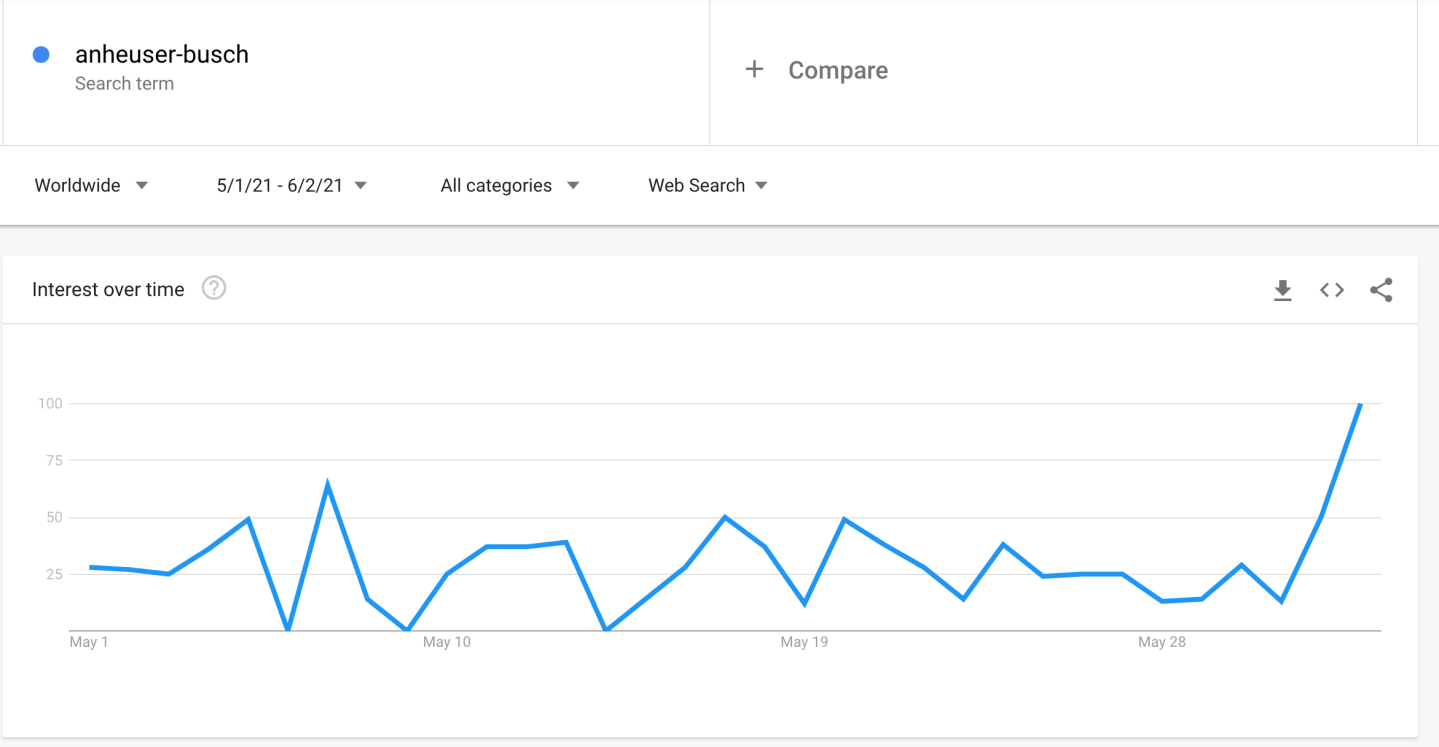
Task: Click the Search term subtitle text
Action: [124, 84]
